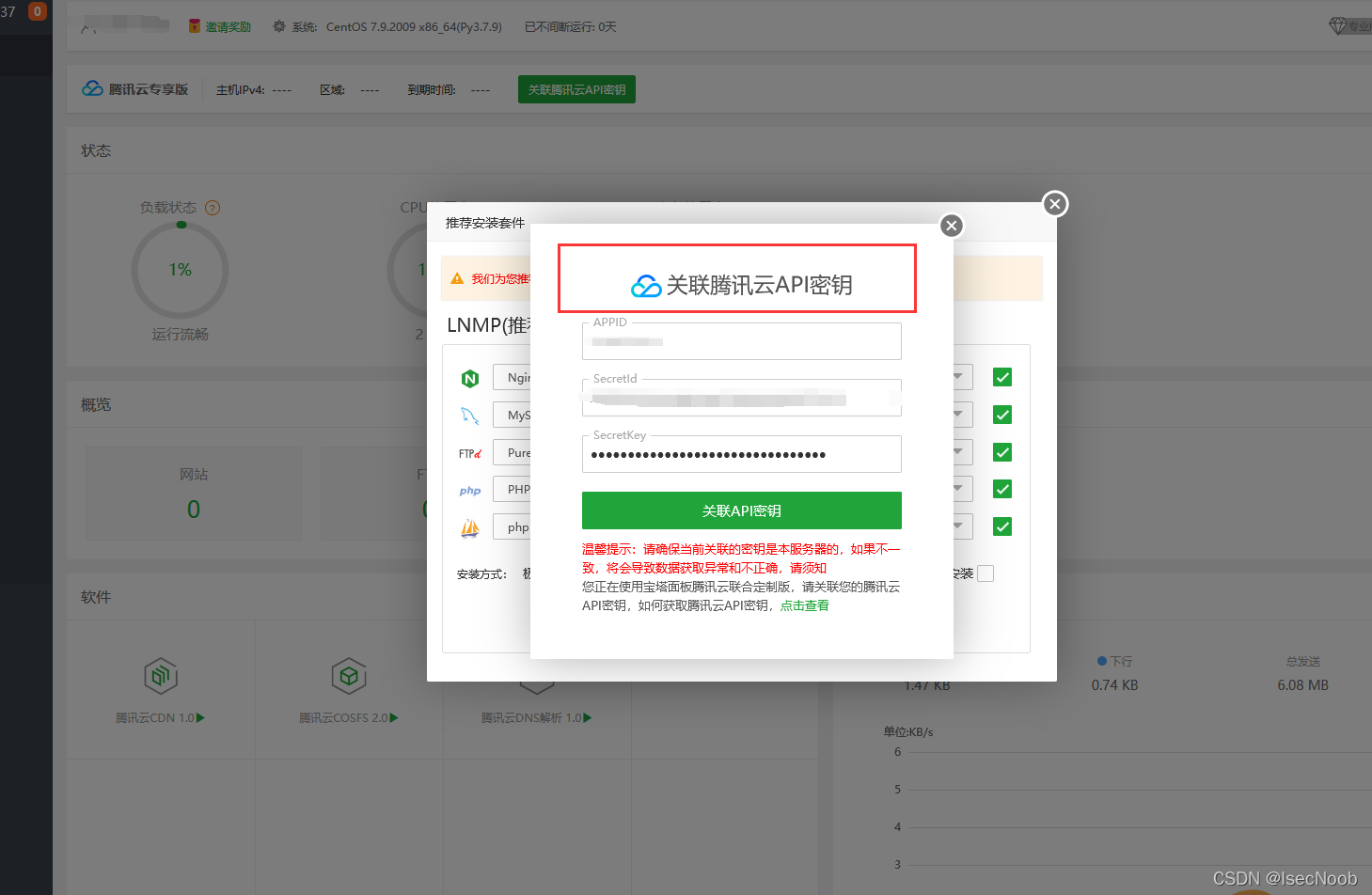Viewport: 1372px width, 895px height.
Task: Click the system gear icon in header
Action: pyautogui.click(x=278, y=26)
